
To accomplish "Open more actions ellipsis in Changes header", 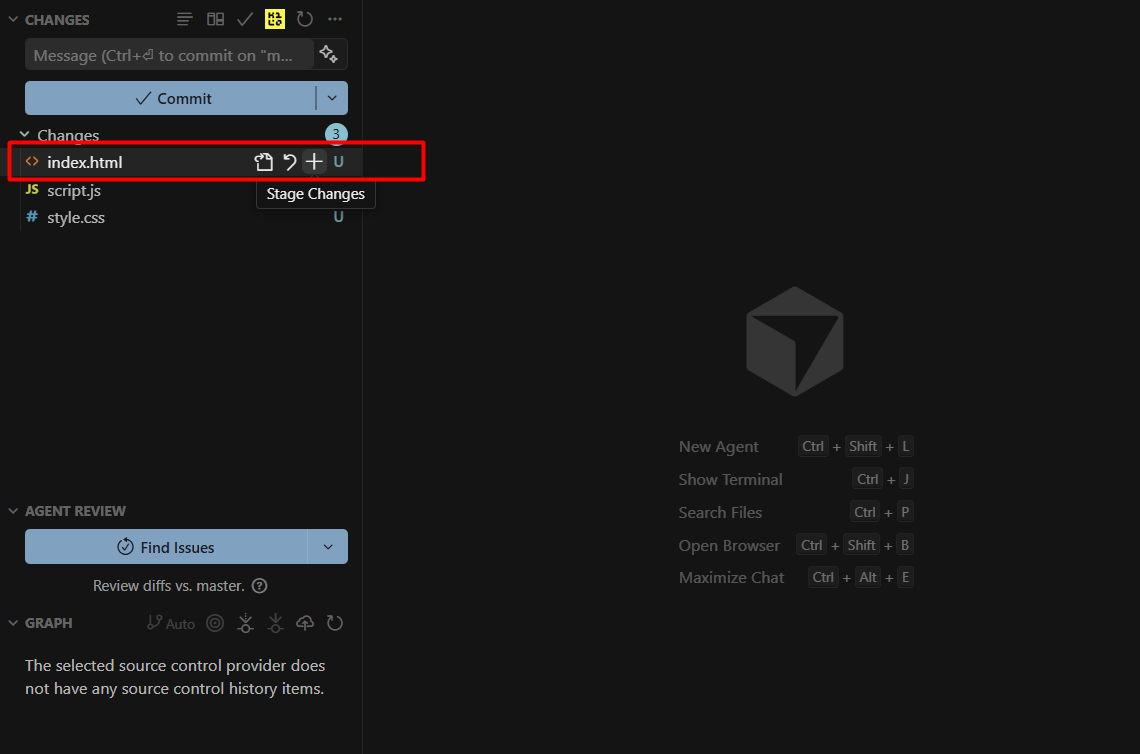I will point(334,20).
